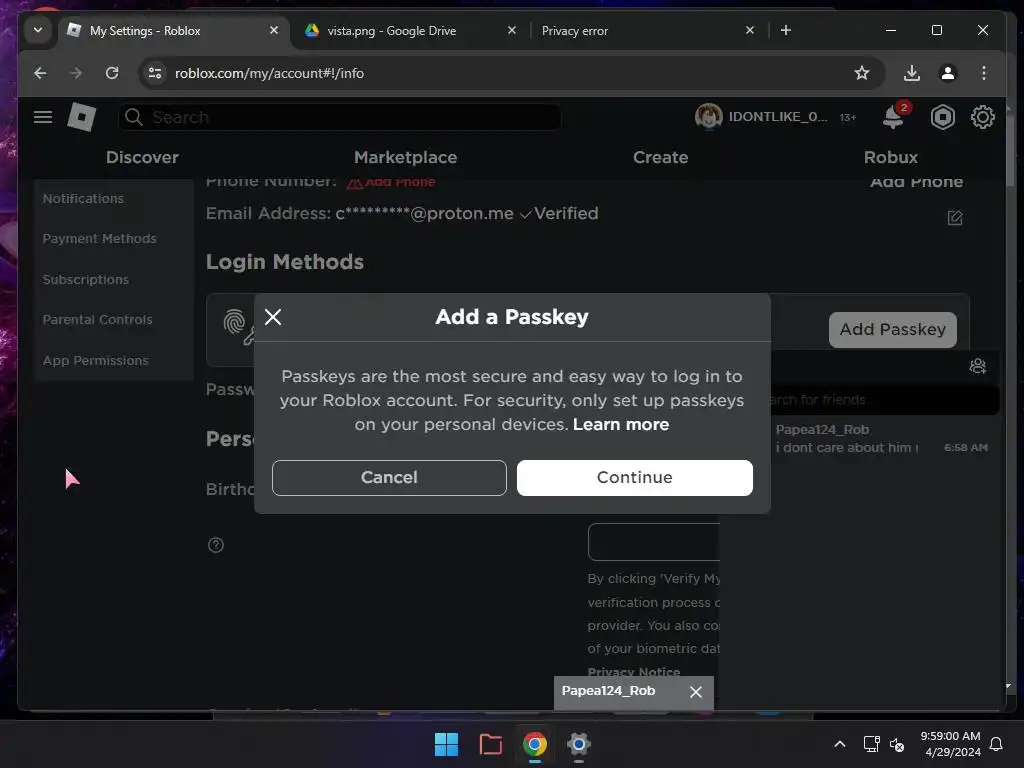Go forward in browser history

[76, 73]
